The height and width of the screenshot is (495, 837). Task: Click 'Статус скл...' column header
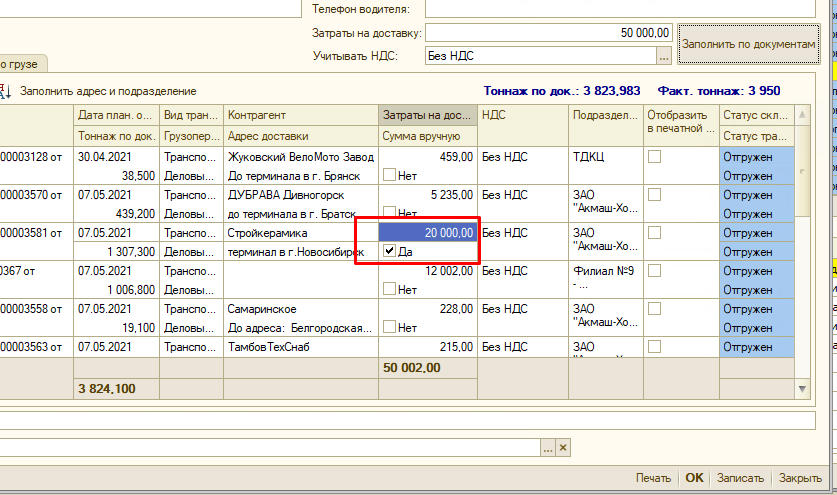click(756, 115)
